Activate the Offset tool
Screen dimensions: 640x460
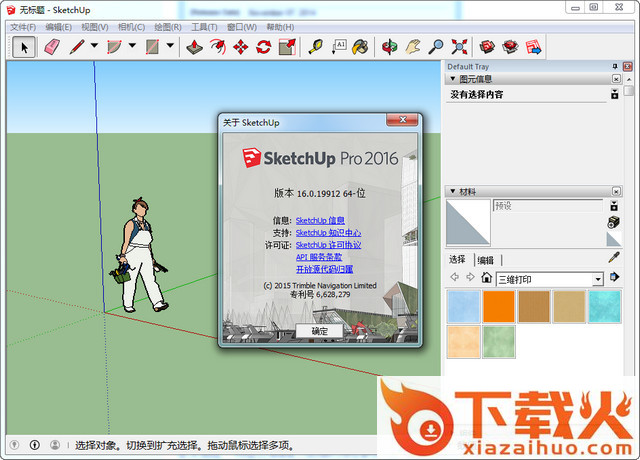coord(218,47)
